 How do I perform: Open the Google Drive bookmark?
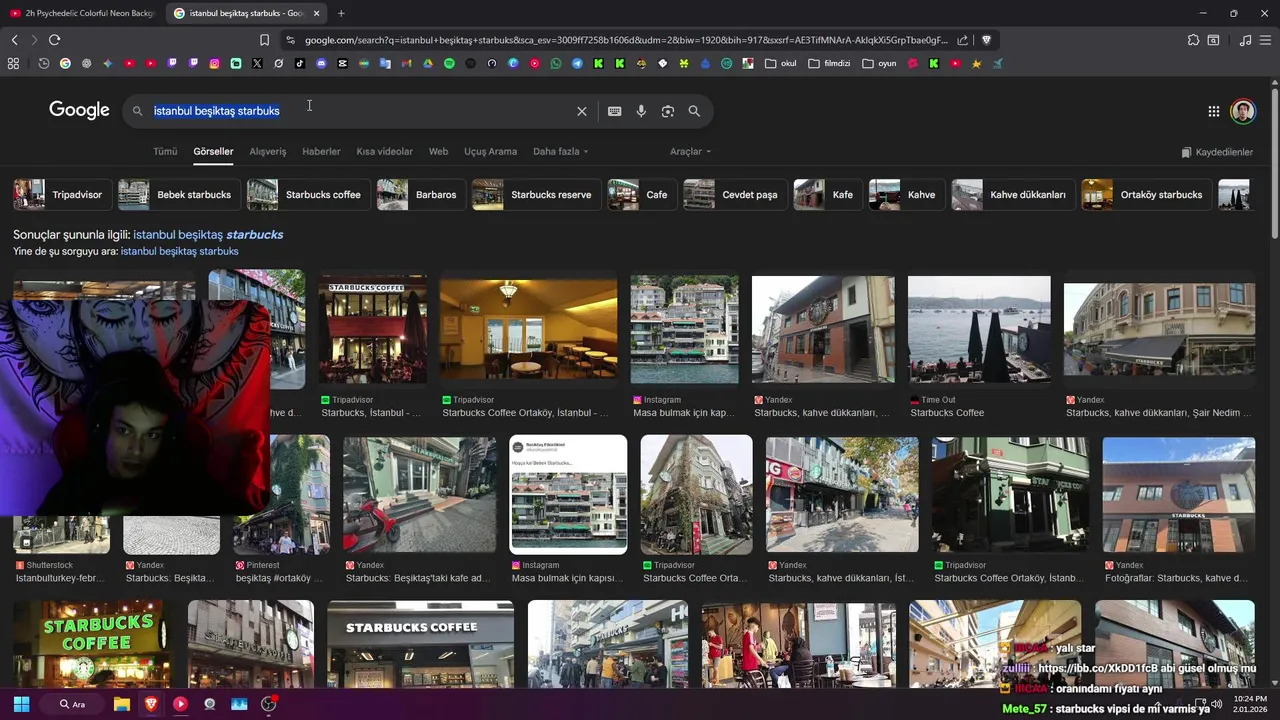(427, 63)
